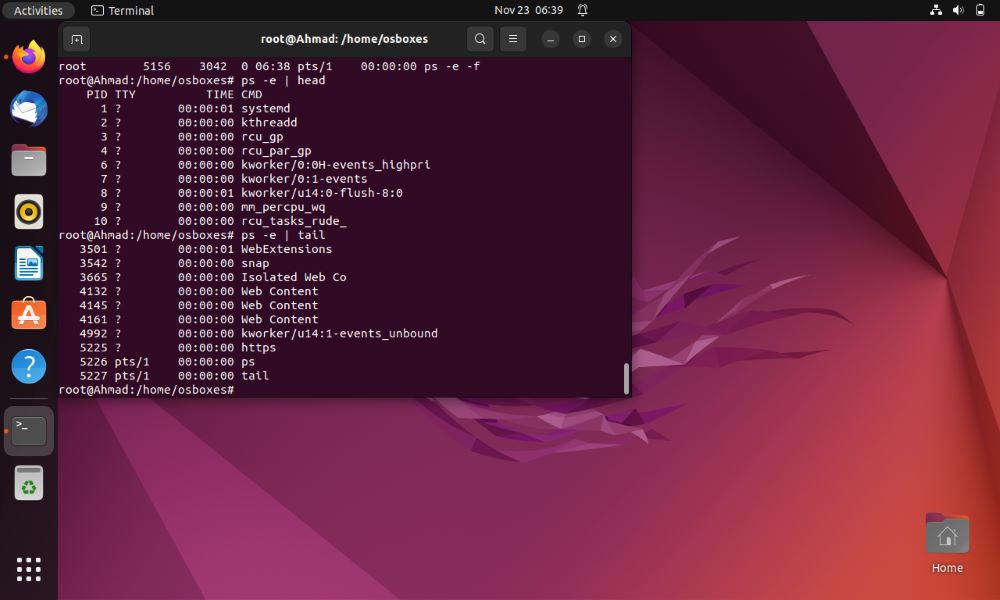Show Applications grid
1000x600 pixels.
pyautogui.click(x=29, y=569)
